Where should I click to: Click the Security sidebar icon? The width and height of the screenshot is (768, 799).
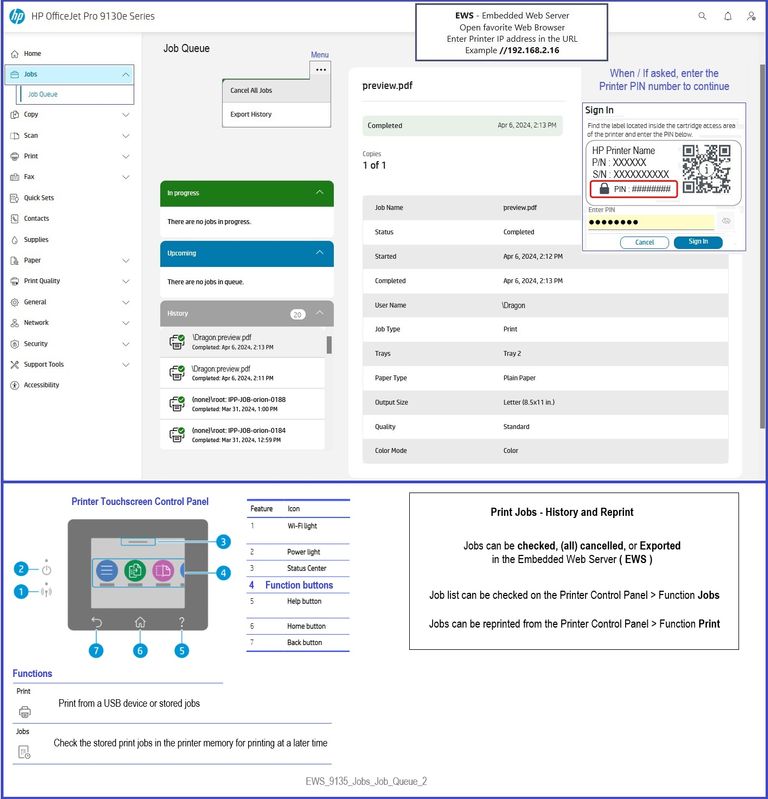pyautogui.click(x=15, y=344)
